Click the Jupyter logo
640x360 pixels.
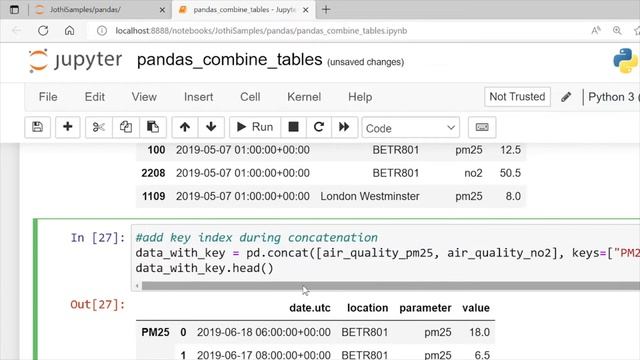click(75, 60)
